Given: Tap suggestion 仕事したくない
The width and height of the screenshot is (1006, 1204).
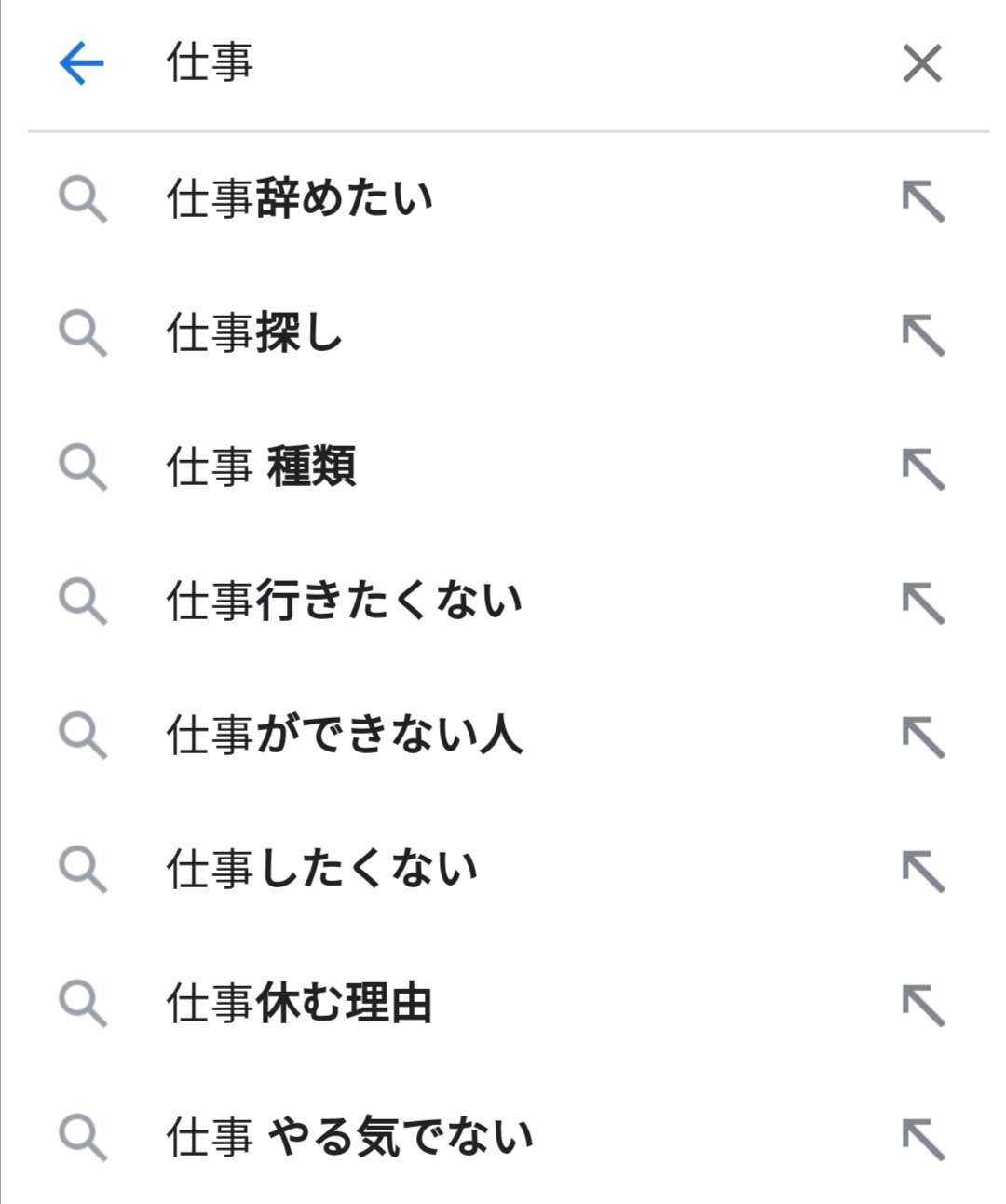Looking at the screenshot, I should tap(322, 869).
